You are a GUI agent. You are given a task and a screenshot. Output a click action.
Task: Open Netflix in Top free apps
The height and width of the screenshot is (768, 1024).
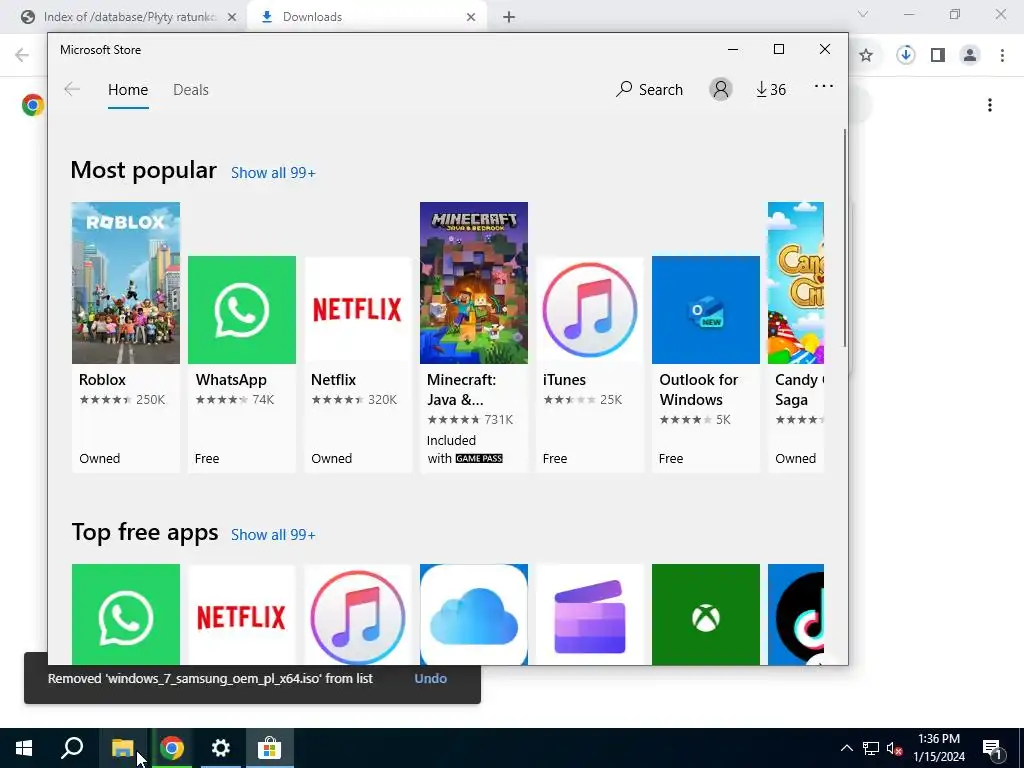tap(242, 615)
